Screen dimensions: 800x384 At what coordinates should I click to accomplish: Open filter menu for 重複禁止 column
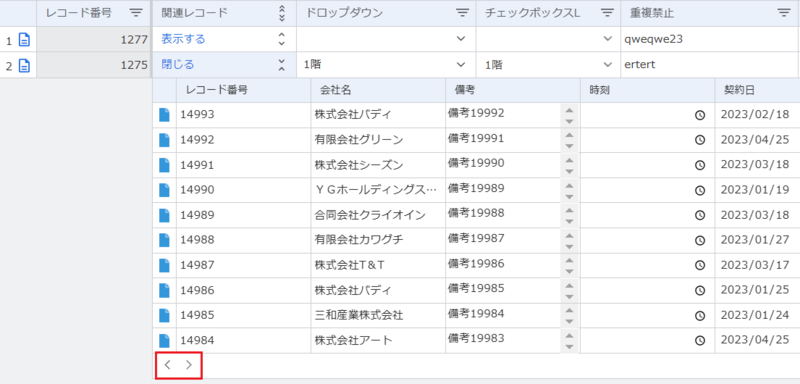click(x=783, y=13)
